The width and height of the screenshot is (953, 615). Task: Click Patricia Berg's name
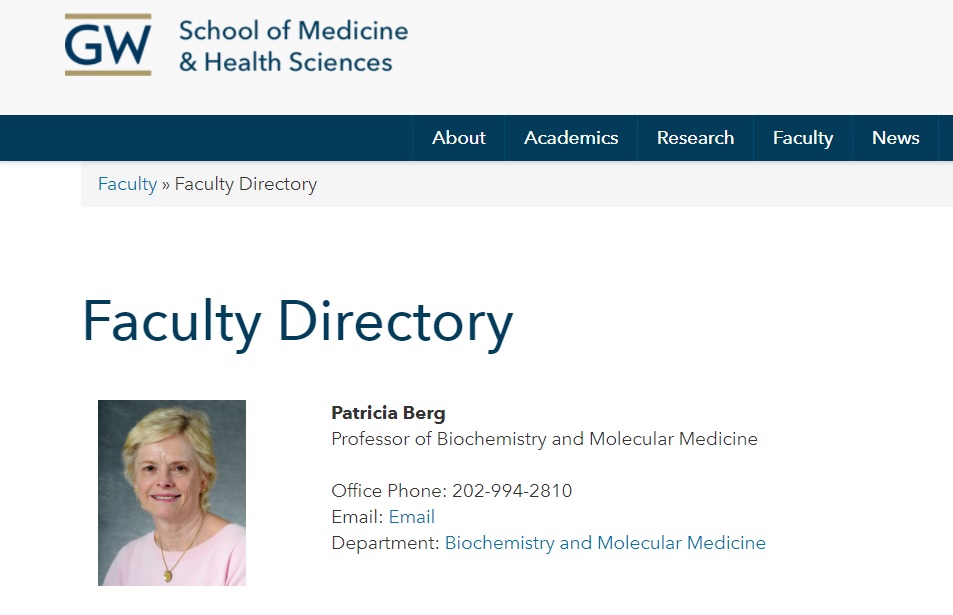(388, 412)
